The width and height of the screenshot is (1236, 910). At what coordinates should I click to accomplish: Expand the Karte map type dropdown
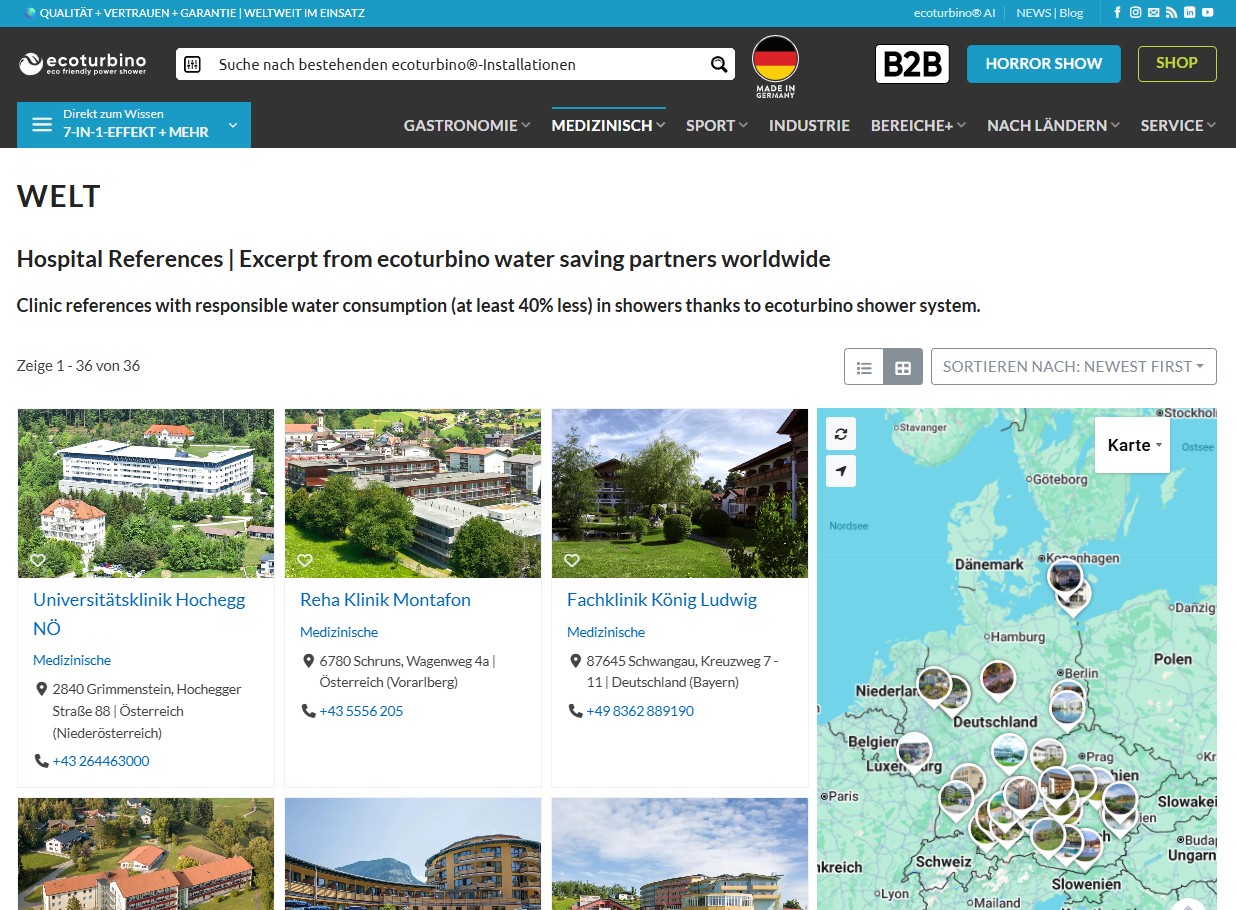1133,445
